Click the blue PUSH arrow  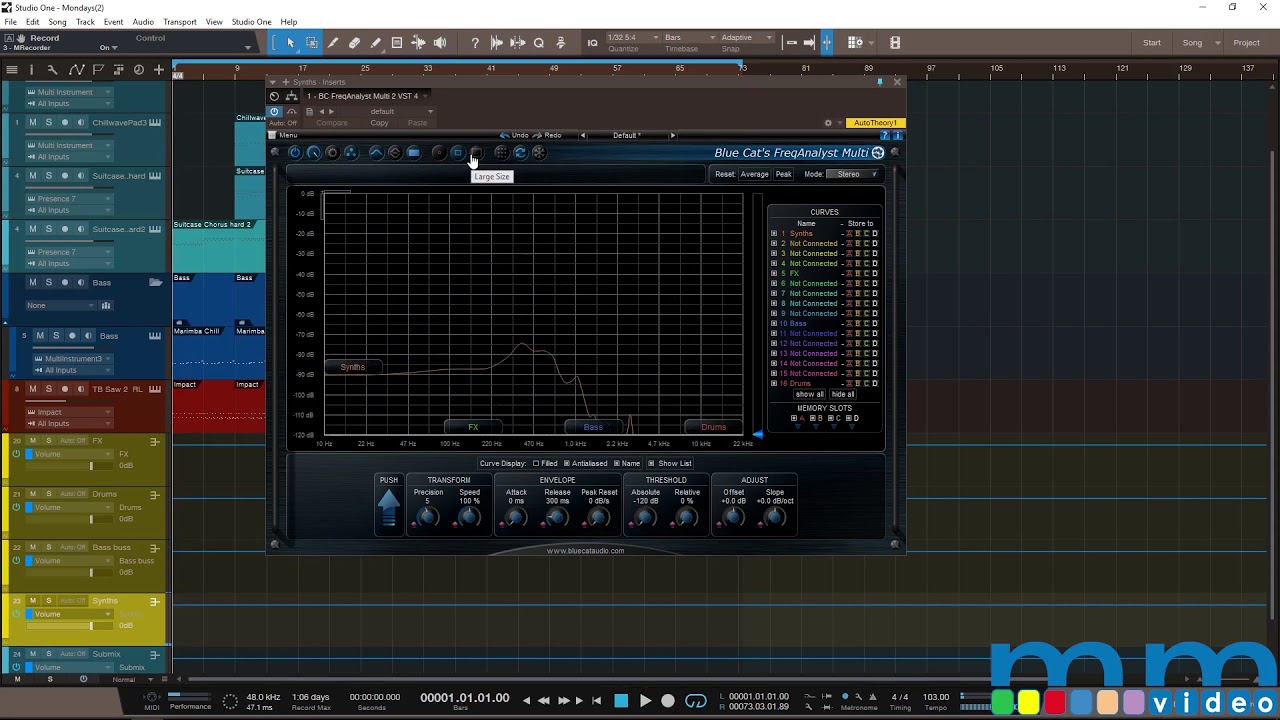[388, 507]
